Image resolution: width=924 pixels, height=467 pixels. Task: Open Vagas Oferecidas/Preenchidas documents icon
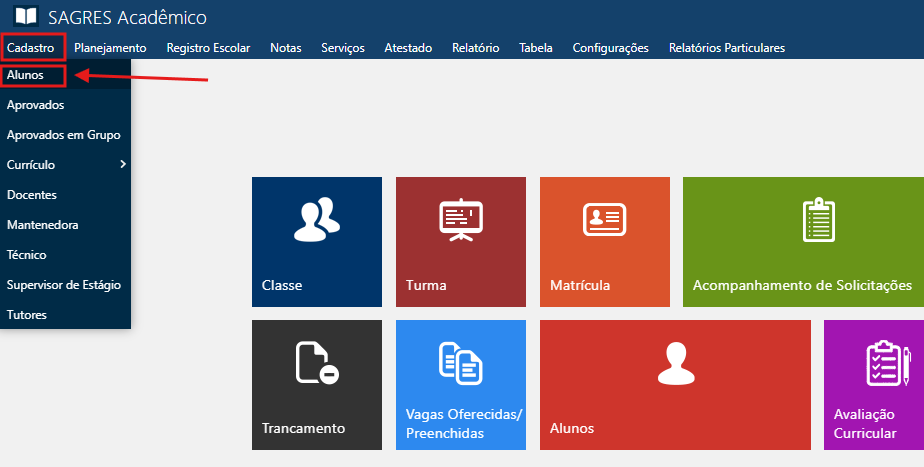click(460, 363)
